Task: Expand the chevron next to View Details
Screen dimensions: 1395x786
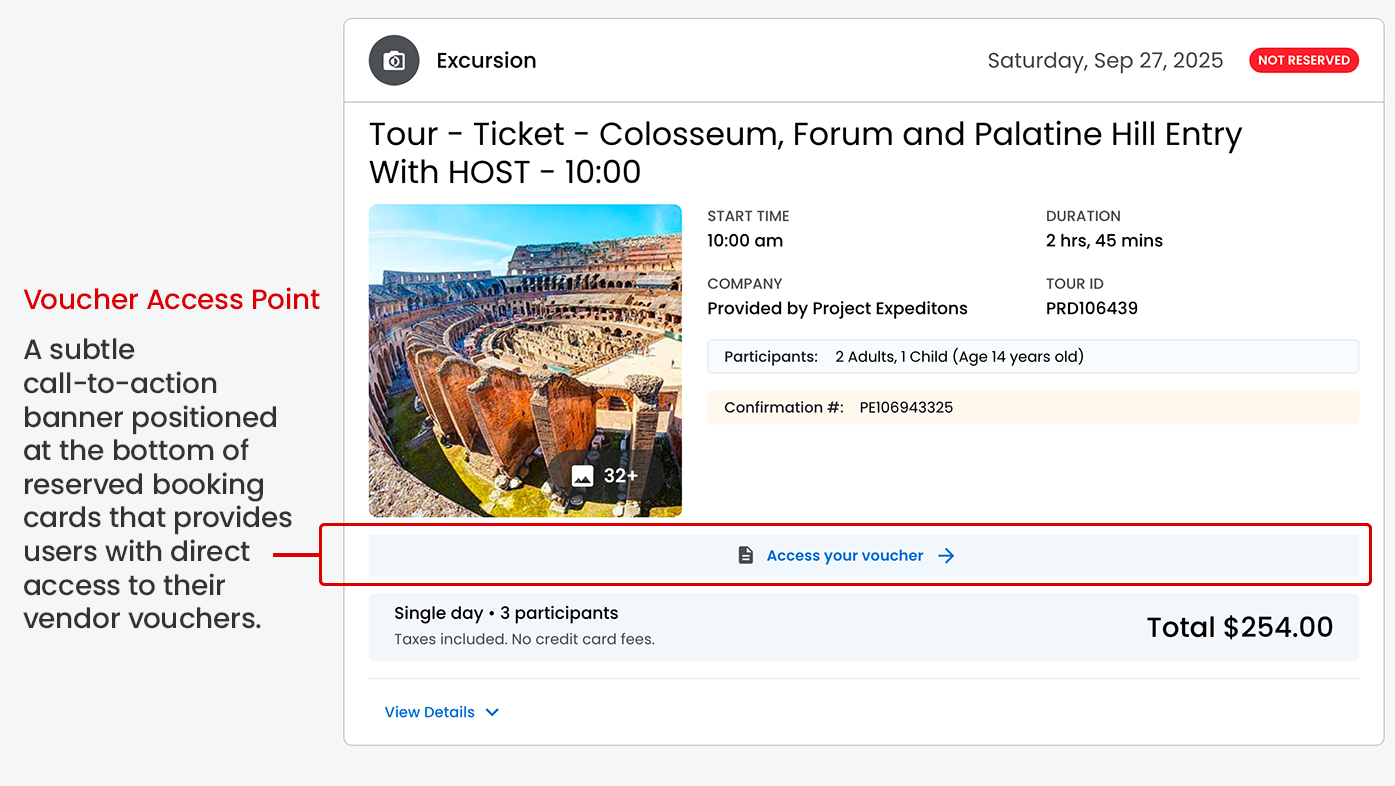Action: pyautogui.click(x=492, y=712)
